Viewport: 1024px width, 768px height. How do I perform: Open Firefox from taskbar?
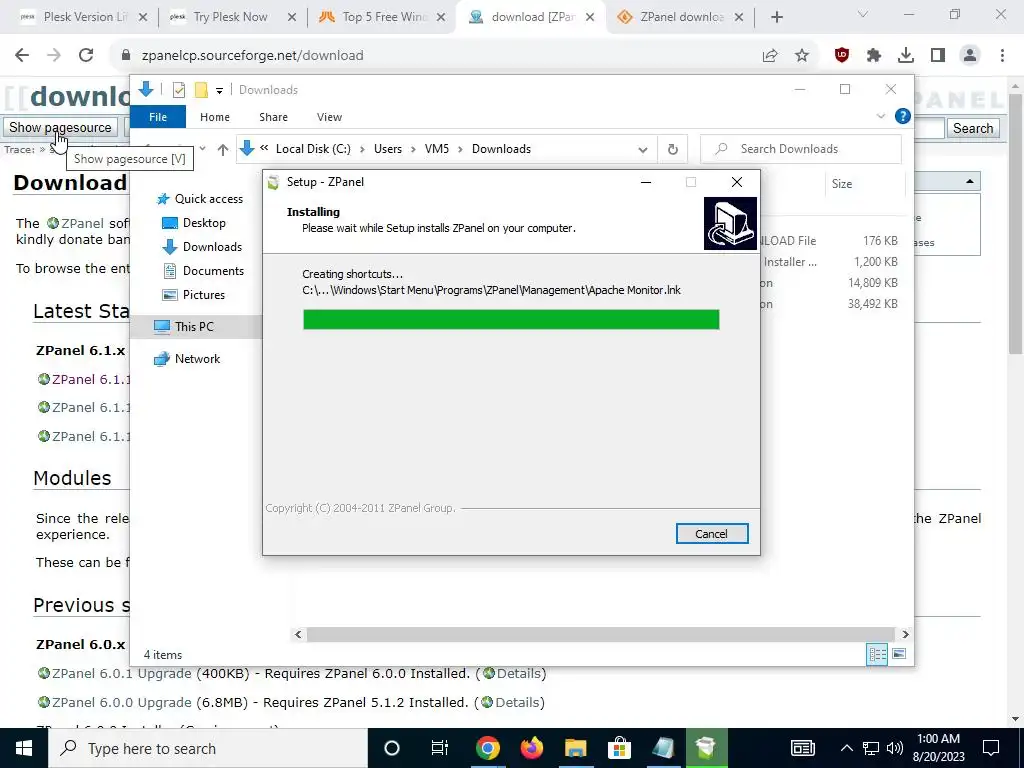pos(532,748)
